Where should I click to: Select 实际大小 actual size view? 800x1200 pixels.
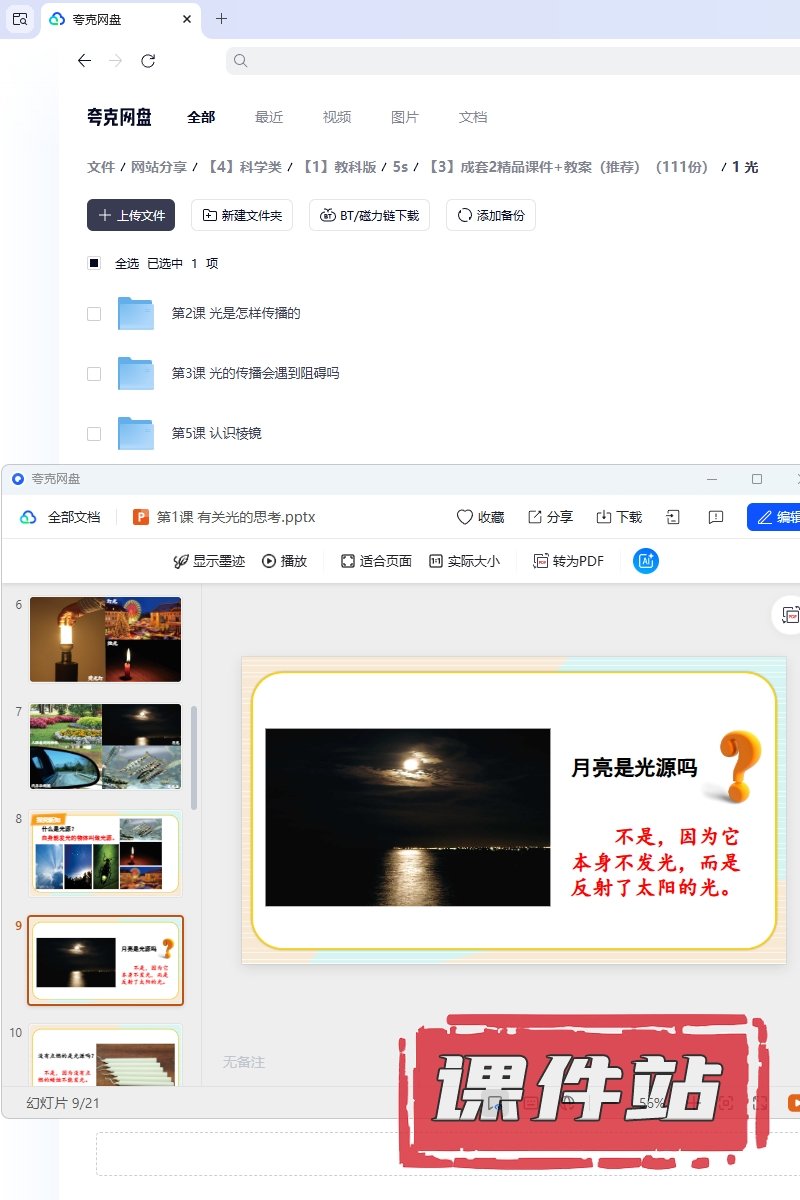464,561
